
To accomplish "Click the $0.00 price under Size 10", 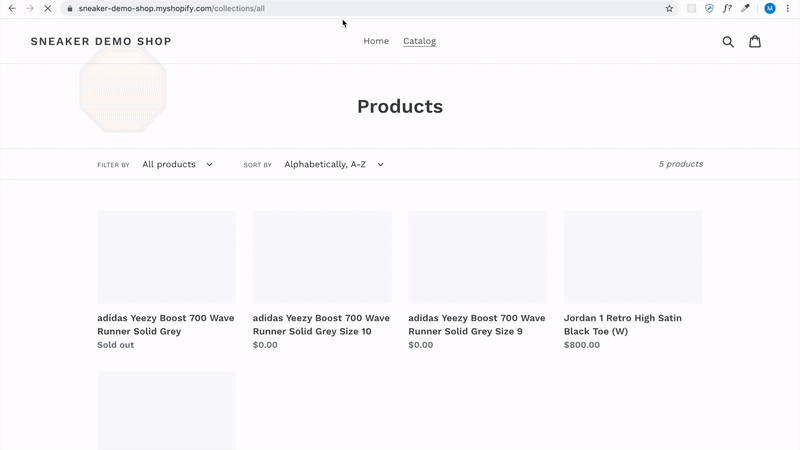I will [265, 345].
